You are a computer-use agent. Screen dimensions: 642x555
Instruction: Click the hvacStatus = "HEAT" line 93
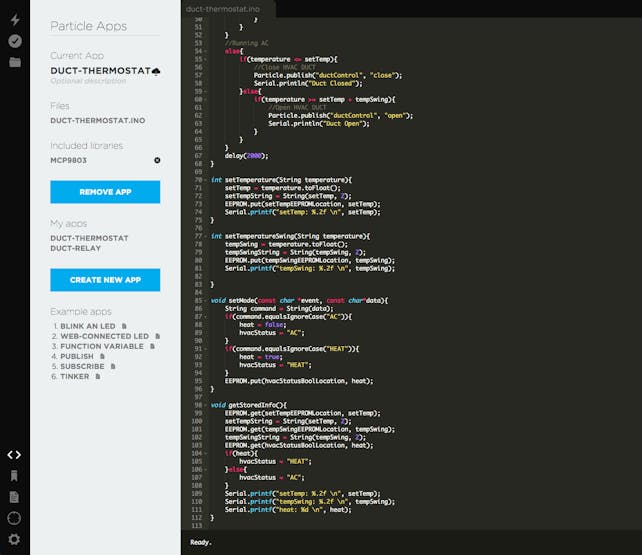(275, 365)
